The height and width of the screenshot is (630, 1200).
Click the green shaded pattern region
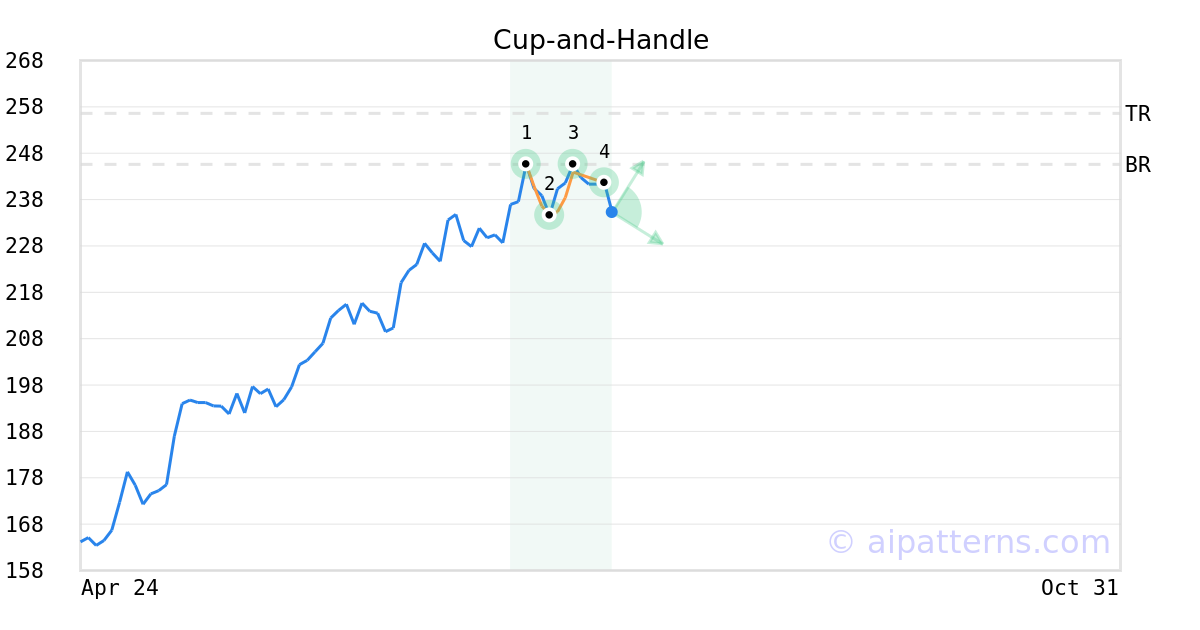(560, 400)
